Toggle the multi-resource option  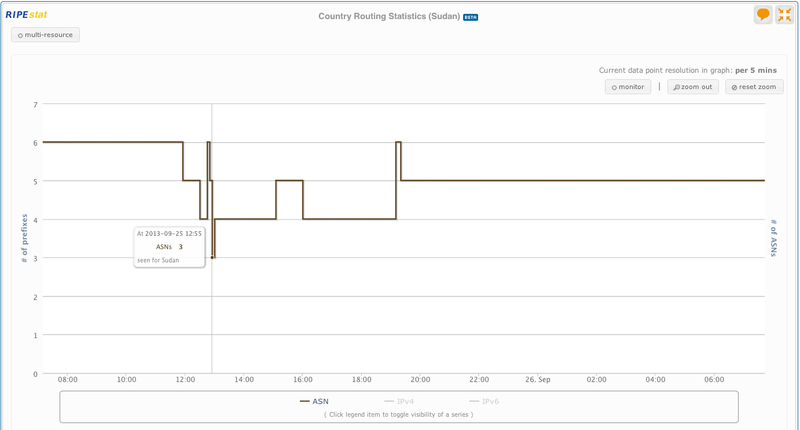point(46,35)
